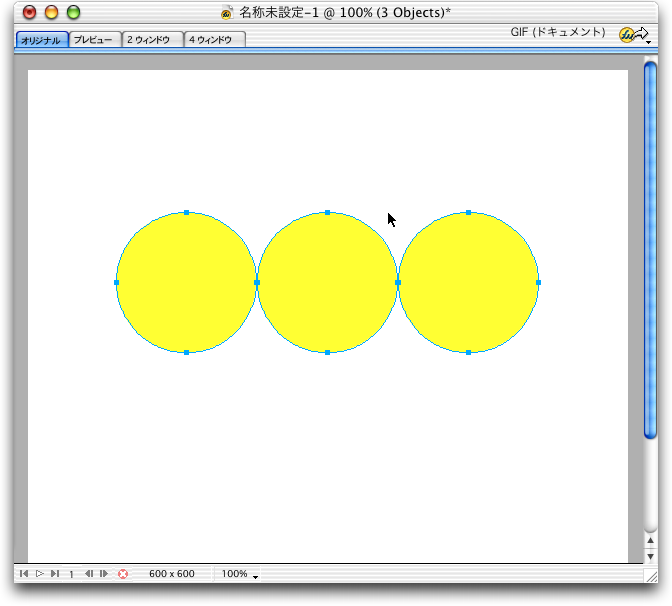Click the current frame number 1
This screenshot has width=672, height=606.
(x=71, y=574)
